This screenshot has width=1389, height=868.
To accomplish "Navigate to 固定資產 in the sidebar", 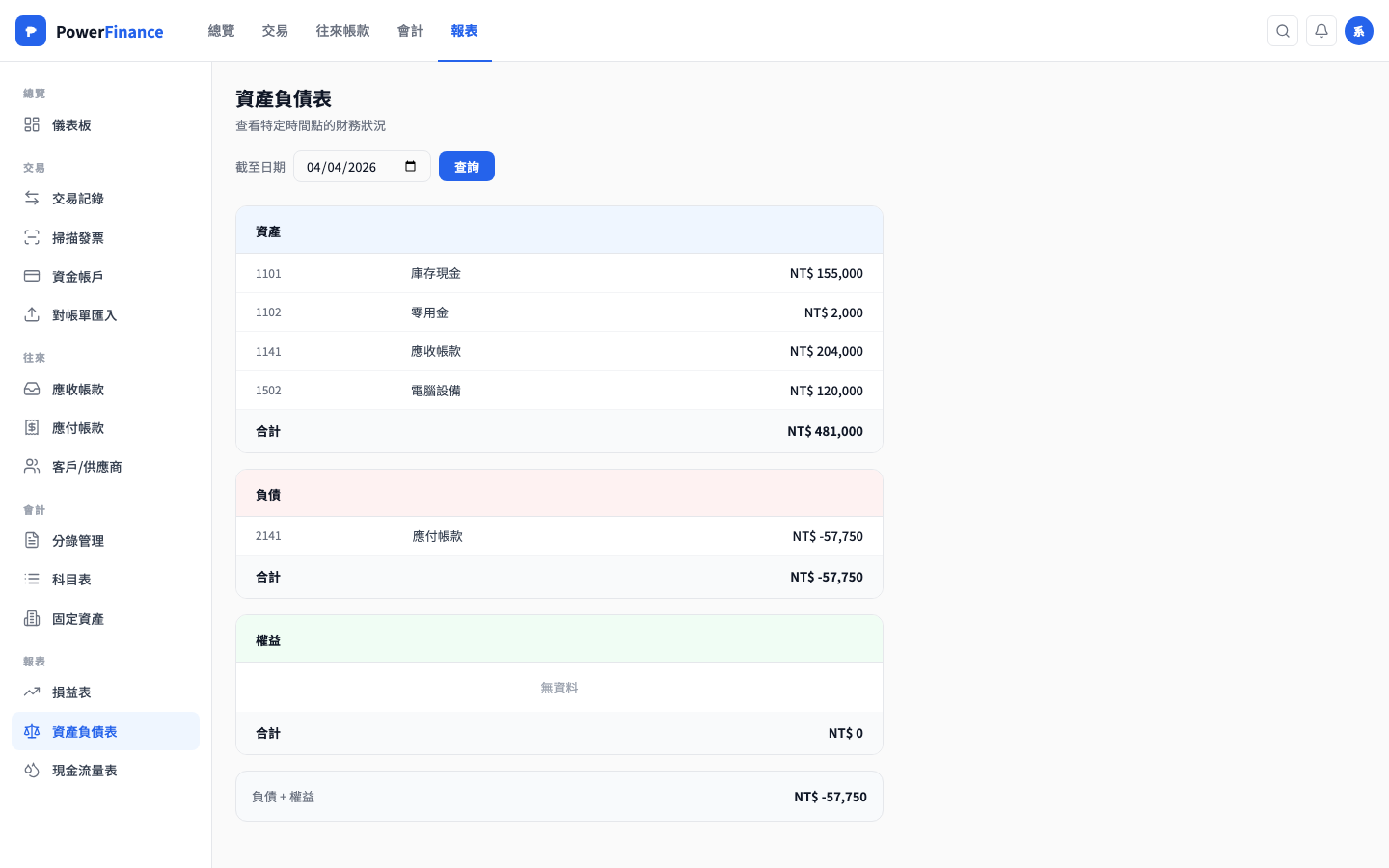I will click(77, 619).
